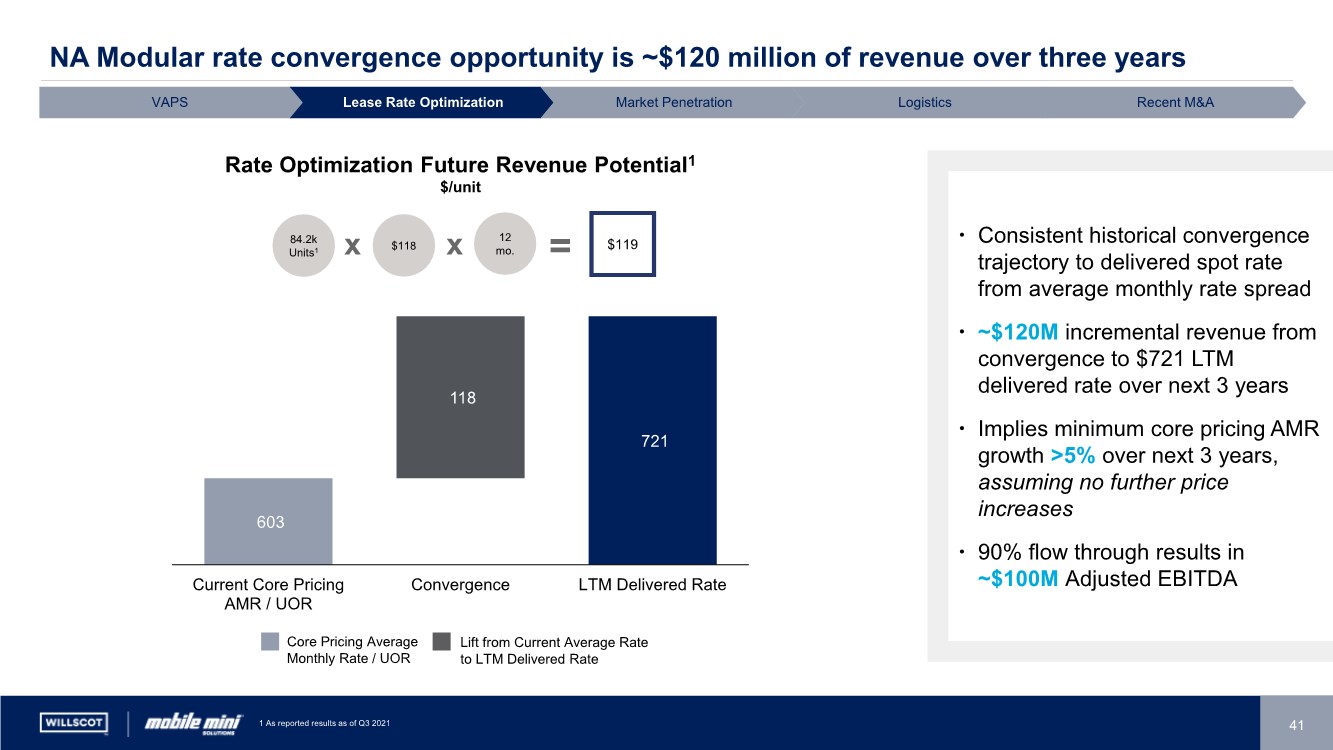Image resolution: width=1333 pixels, height=750 pixels.
Task: Click the '~$120M' highlighted text
Action: (x=1020, y=332)
